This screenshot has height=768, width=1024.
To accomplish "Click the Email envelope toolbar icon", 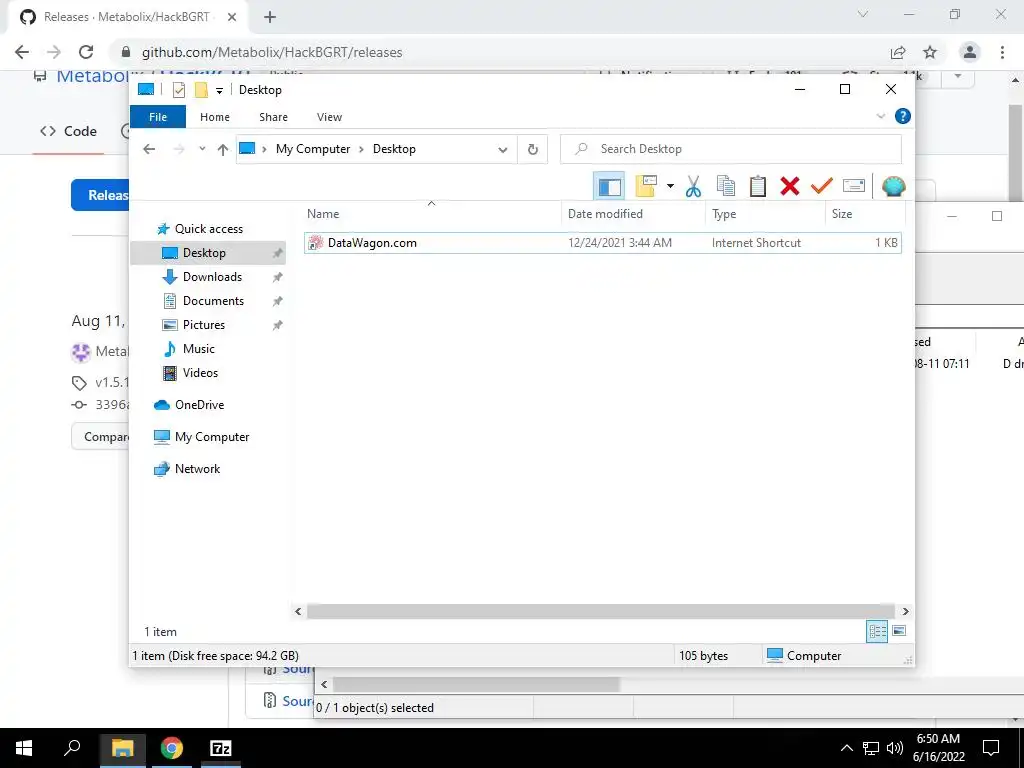I will pos(854,186).
